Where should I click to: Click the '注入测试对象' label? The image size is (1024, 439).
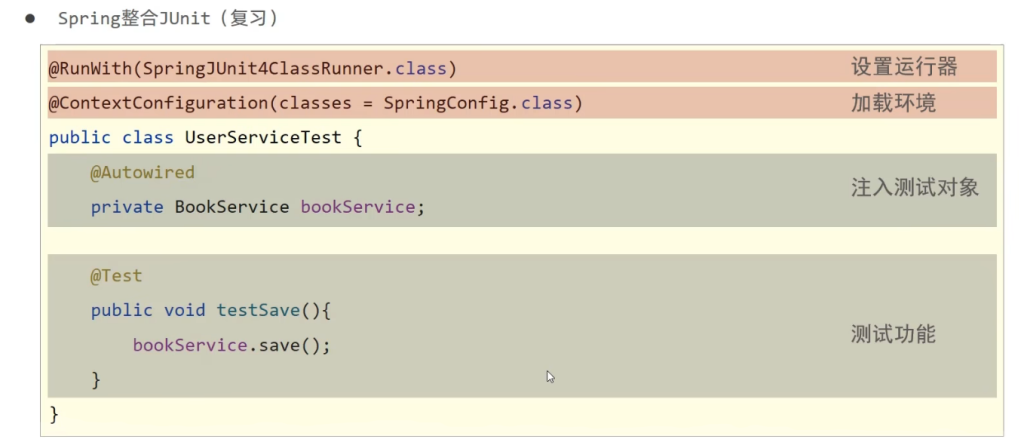[914, 188]
